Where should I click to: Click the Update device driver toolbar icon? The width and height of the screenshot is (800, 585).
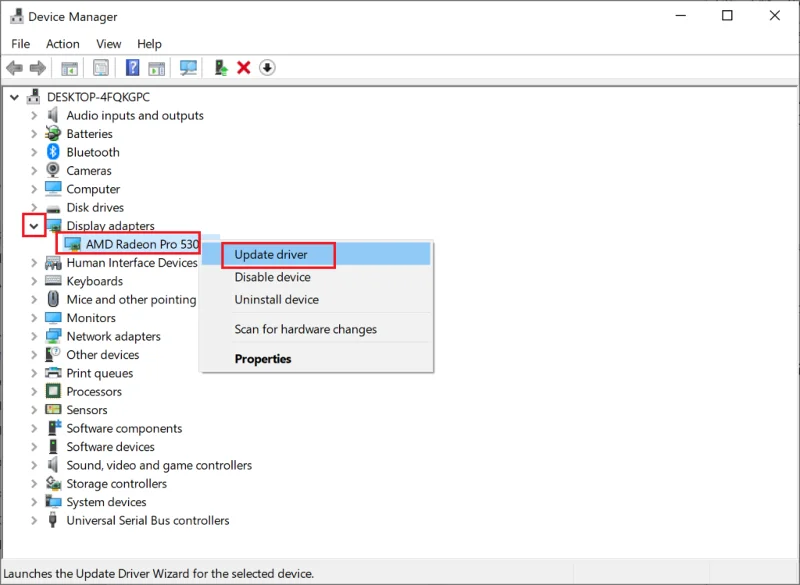[221, 67]
